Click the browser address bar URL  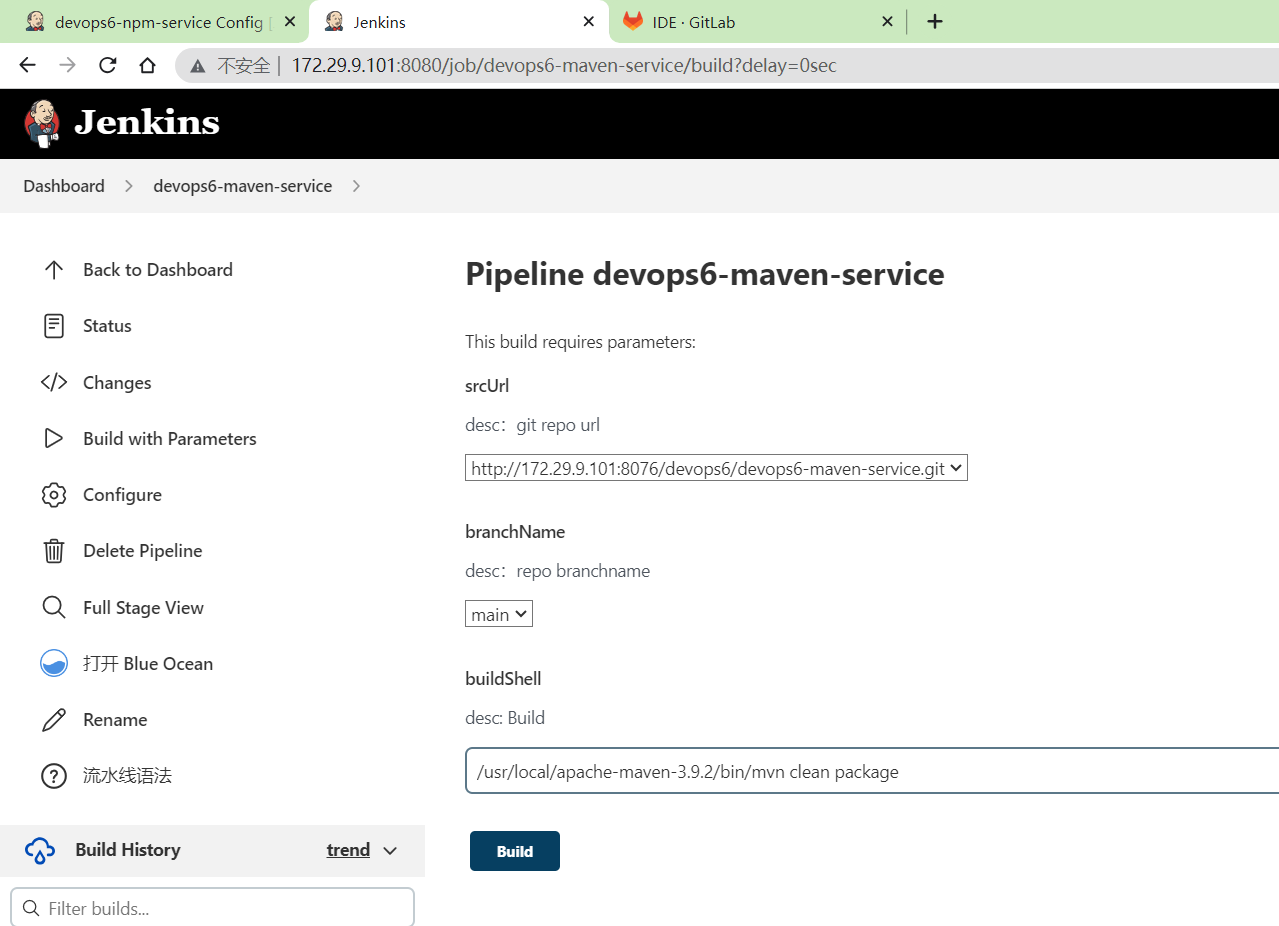[564, 66]
